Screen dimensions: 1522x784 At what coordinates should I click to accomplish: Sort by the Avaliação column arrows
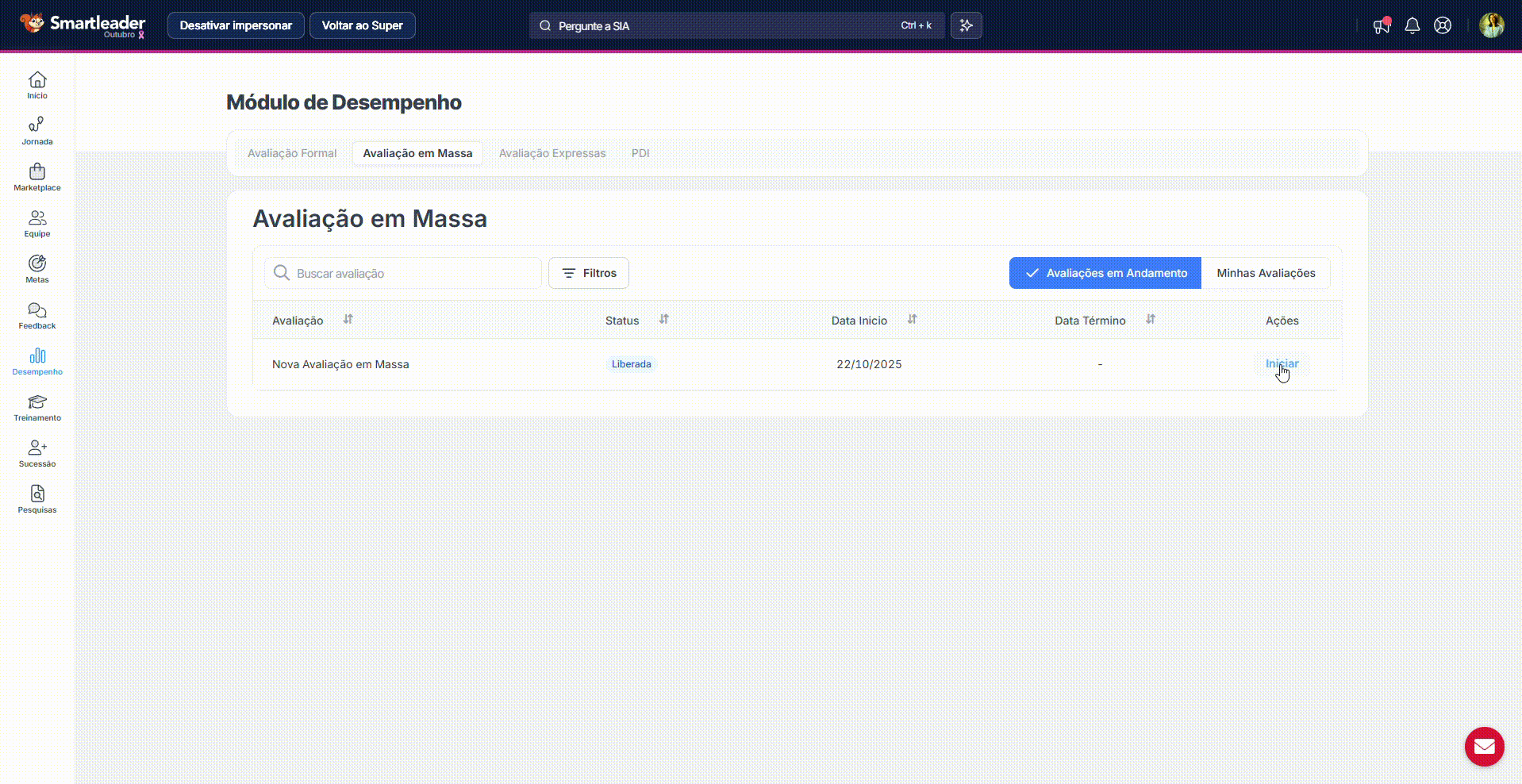click(x=348, y=319)
